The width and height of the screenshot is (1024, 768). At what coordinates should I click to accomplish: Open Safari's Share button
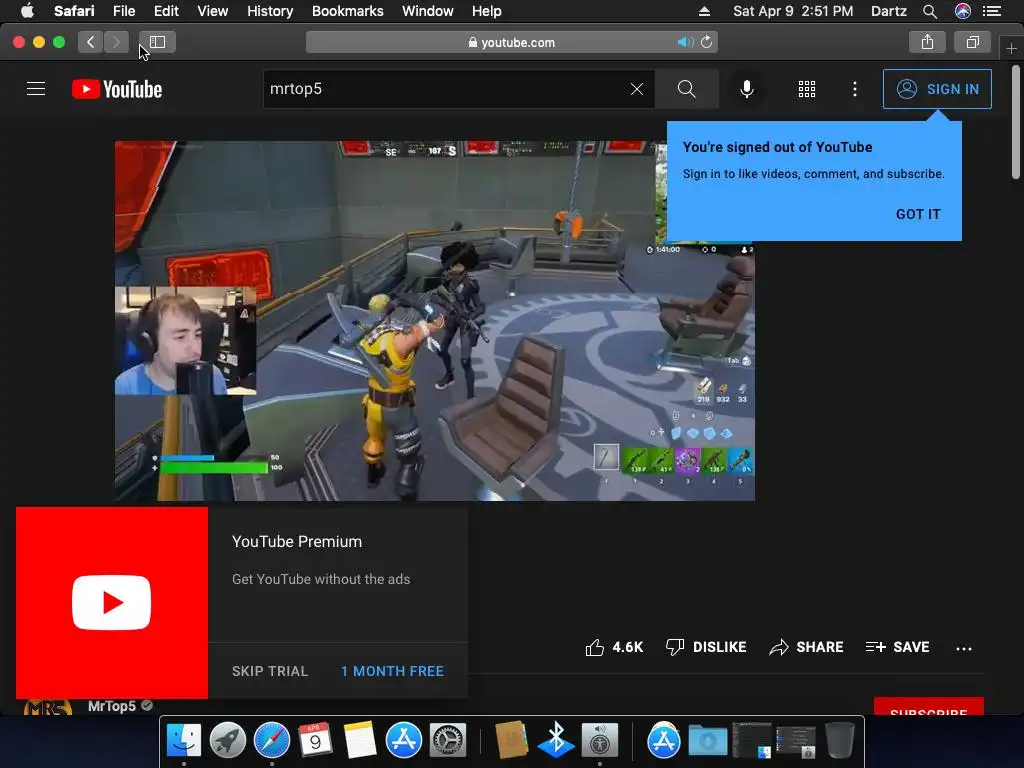click(x=927, y=42)
